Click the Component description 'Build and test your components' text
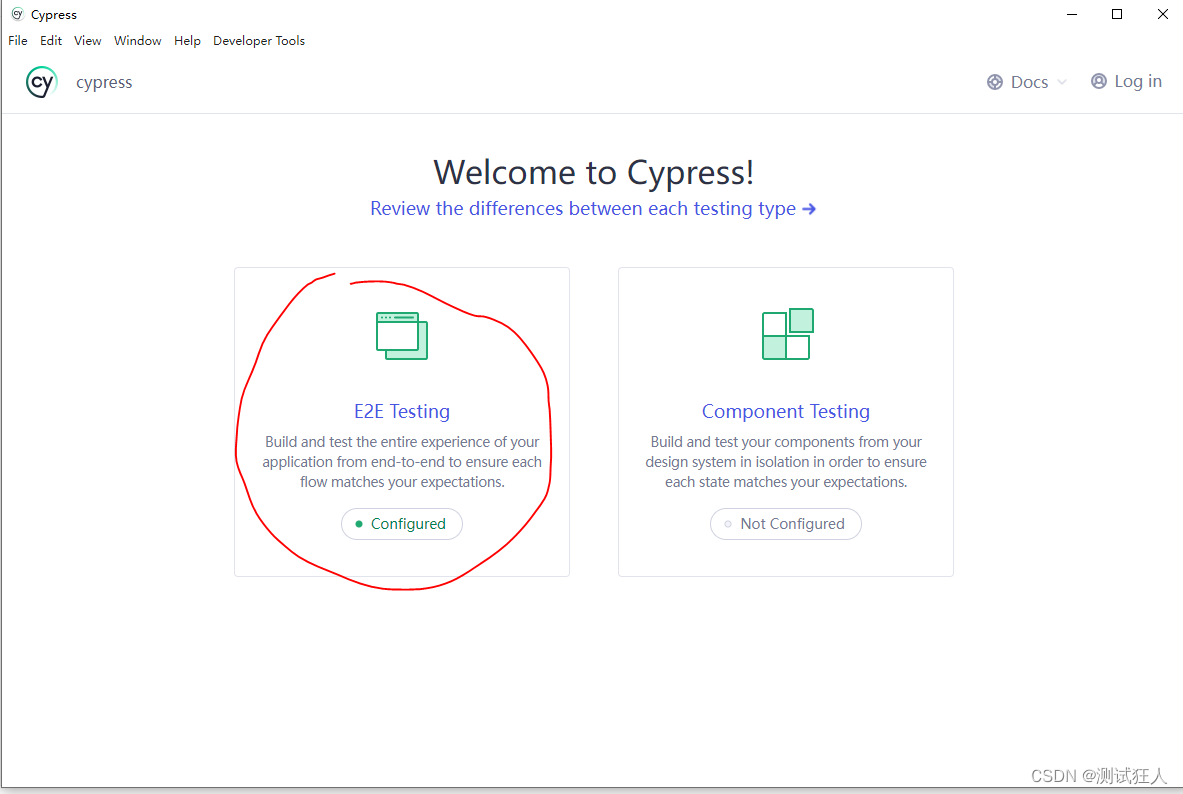1183x794 pixels. 785,462
